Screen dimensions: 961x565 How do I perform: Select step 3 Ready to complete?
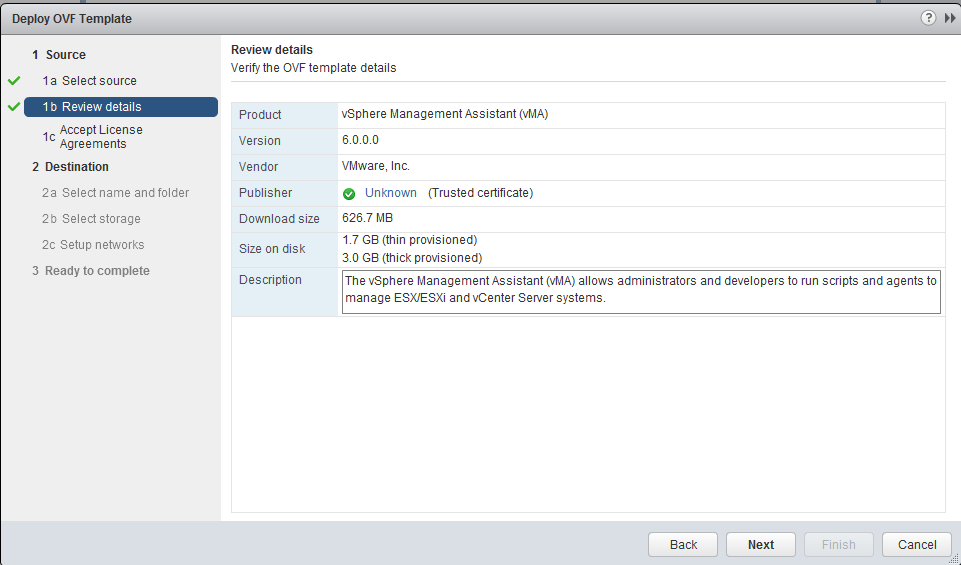[91, 271]
